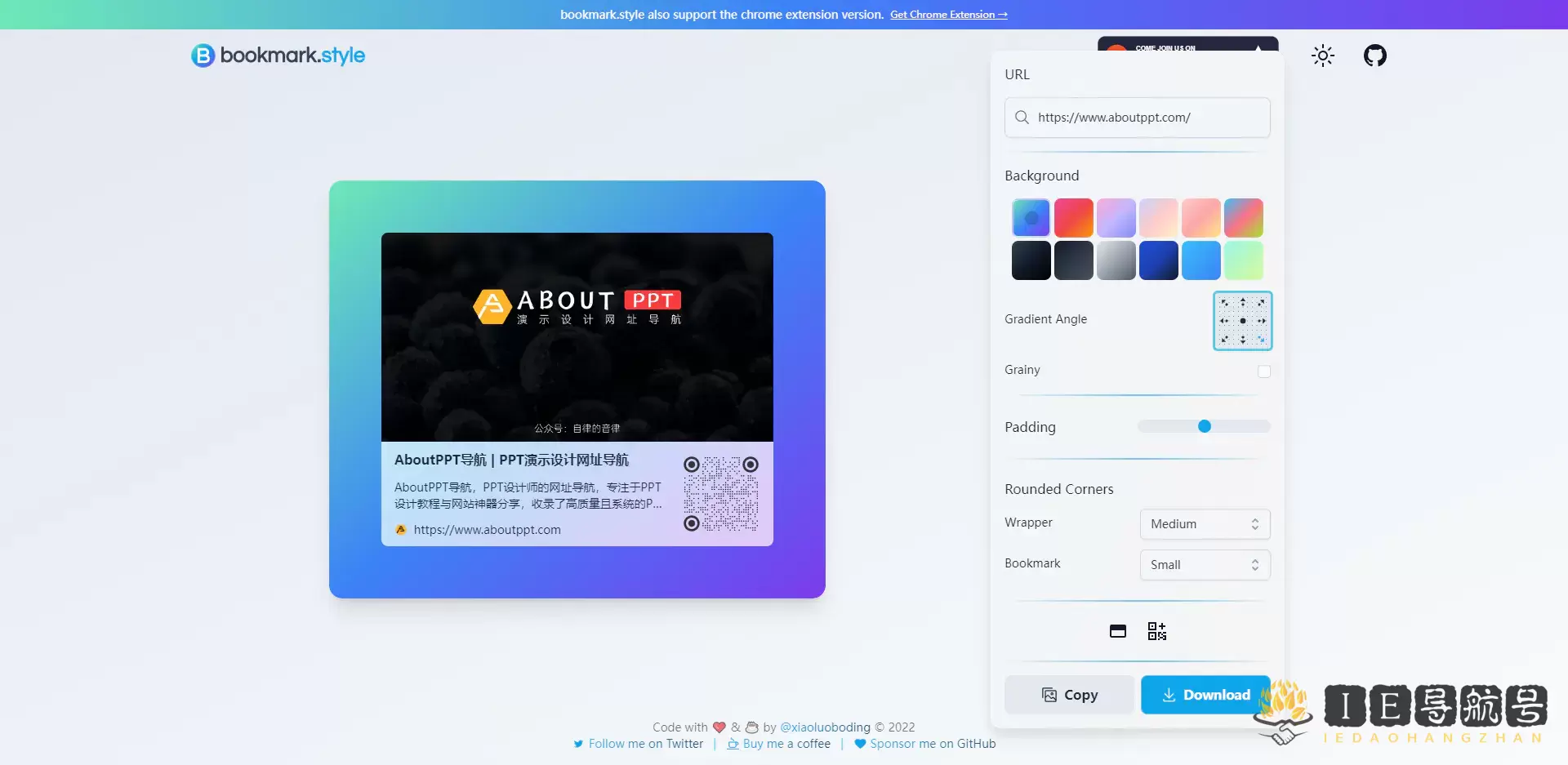Image resolution: width=1568 pixels, height=765 pixels.
Task: Click the bookmark.style logo
Action: (x=278, y=56)
